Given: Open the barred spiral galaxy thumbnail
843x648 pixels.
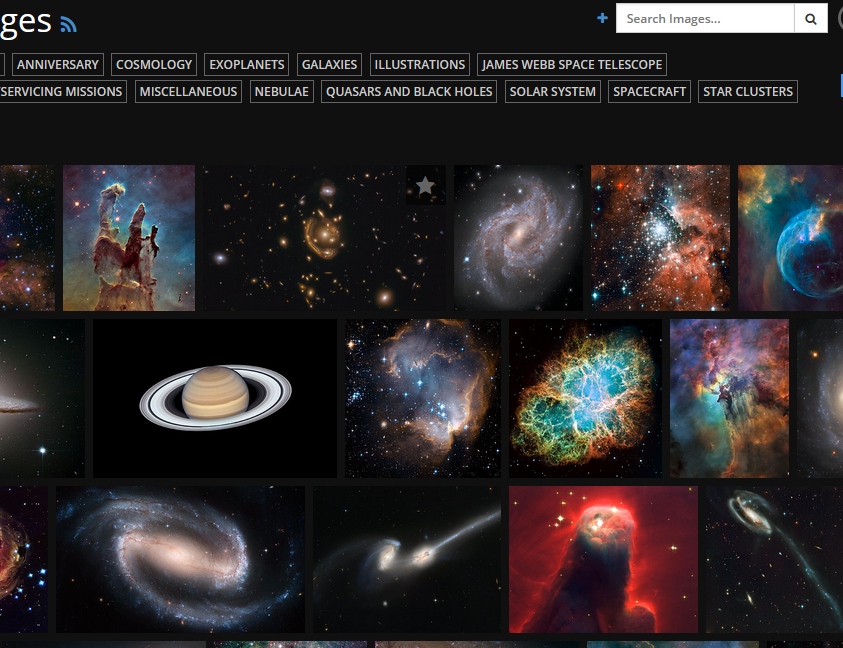Looking at the screenshot, I should point(180,559).
